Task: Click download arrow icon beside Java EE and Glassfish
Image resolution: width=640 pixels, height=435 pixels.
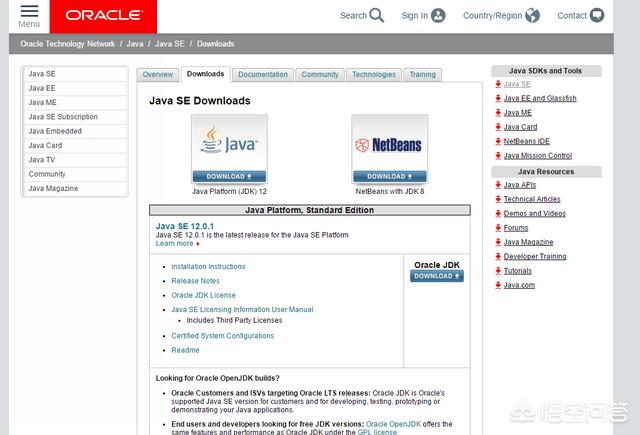Action: (x=498, y=98)
